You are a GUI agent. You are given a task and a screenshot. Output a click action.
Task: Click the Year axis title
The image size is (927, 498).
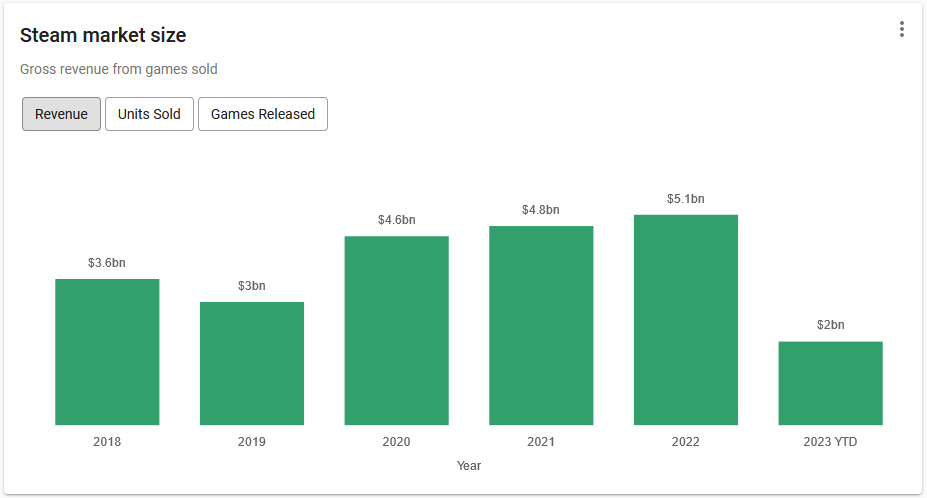469,466
